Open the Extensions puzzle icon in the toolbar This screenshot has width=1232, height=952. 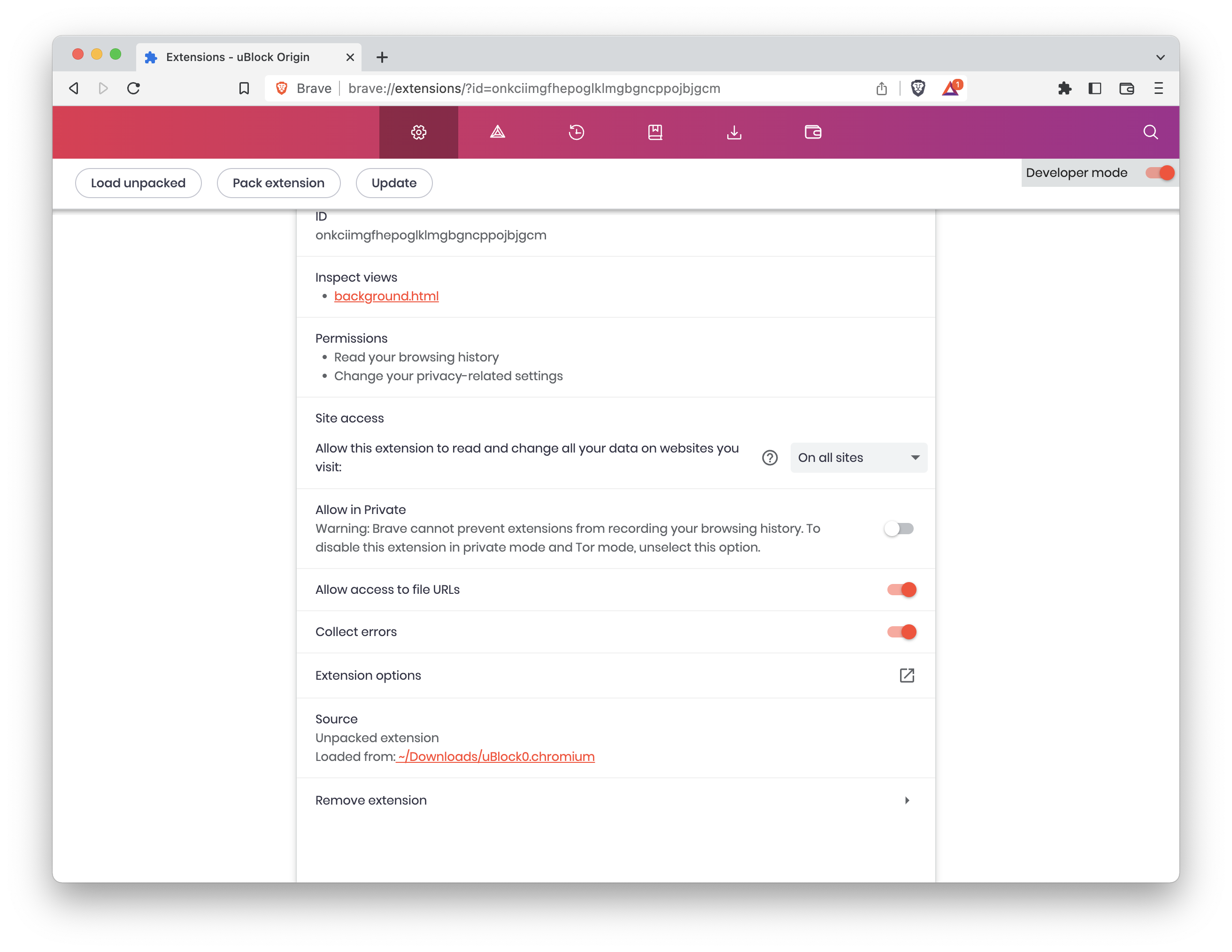(x=1064, y=88)
